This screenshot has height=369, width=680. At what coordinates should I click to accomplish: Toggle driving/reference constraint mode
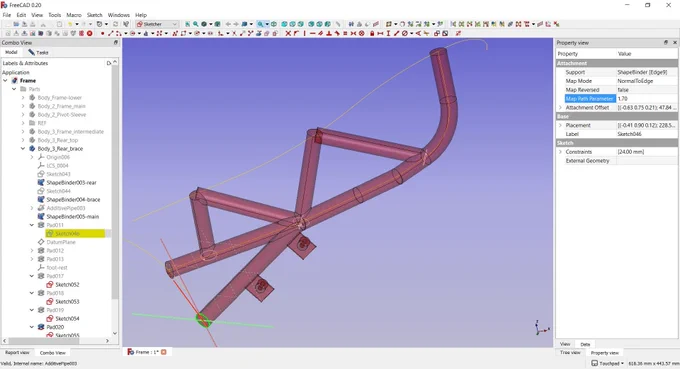click(437, 33)
